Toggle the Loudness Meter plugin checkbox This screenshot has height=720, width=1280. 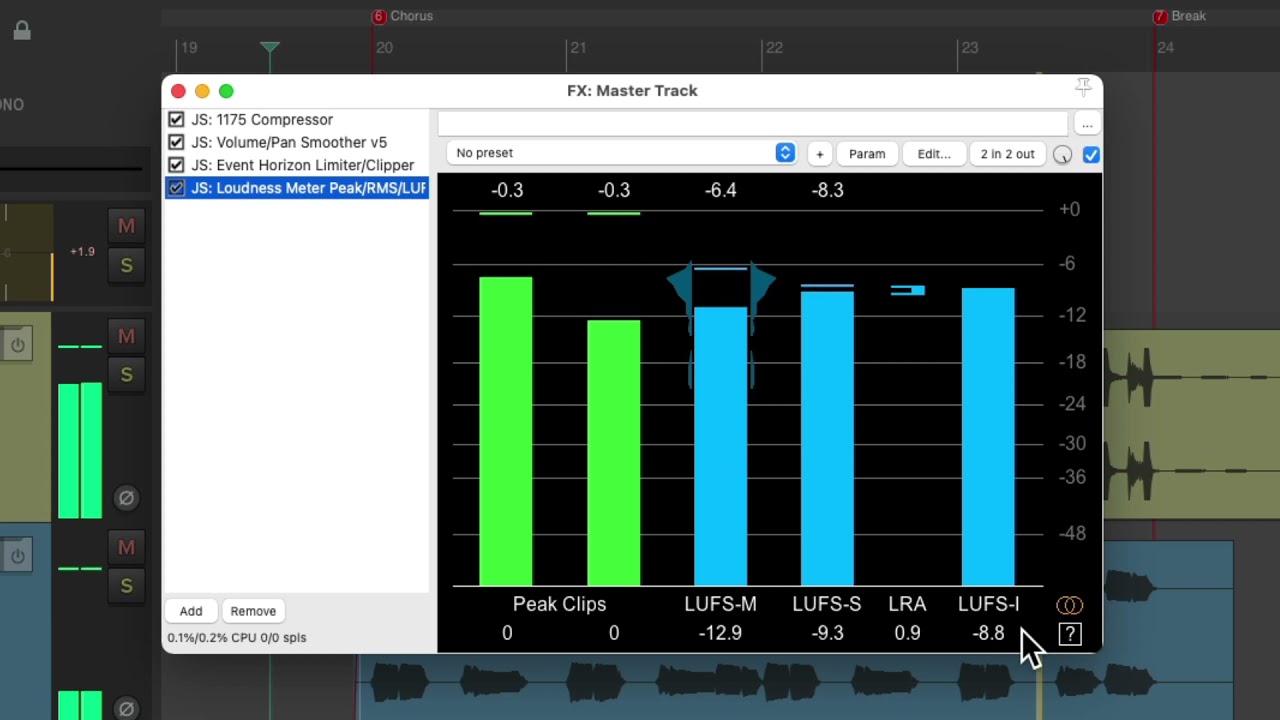[x=176, y=188]
